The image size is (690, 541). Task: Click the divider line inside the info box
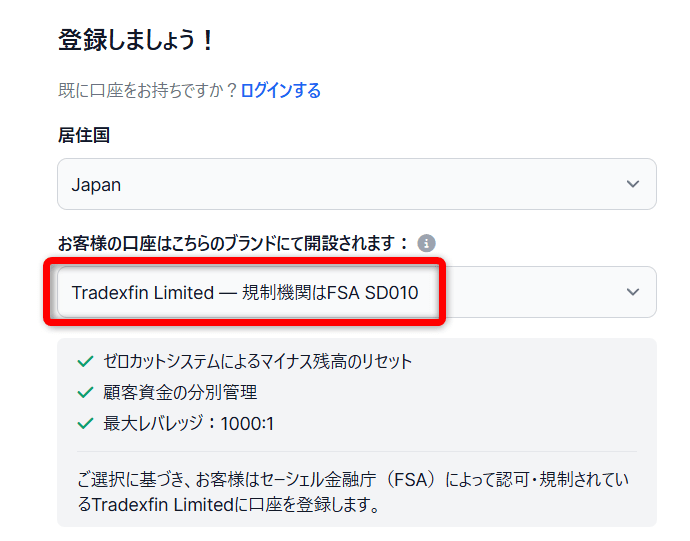point(357,451)
